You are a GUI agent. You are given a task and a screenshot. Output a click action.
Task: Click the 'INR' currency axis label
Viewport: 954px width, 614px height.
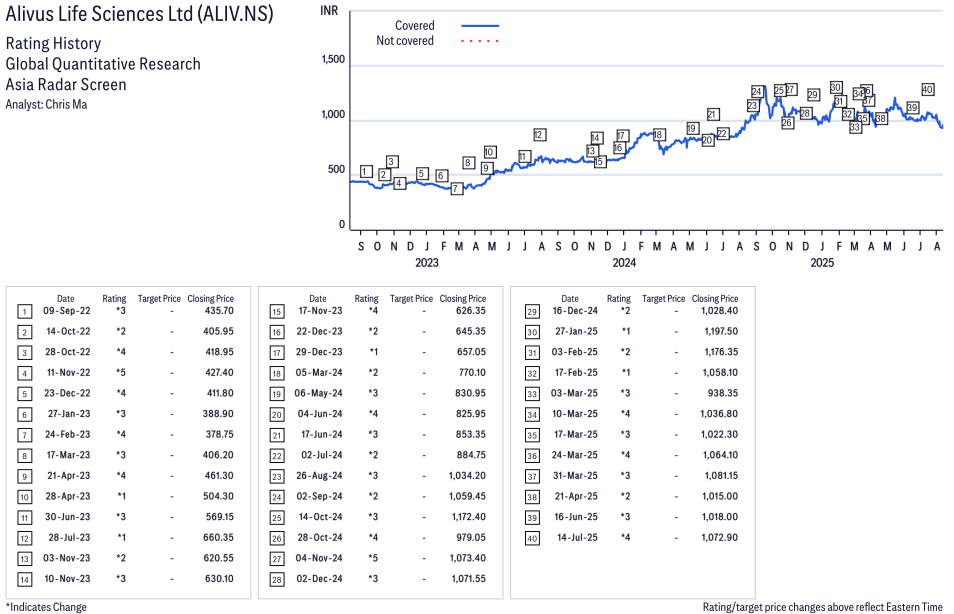coord(329,11)
